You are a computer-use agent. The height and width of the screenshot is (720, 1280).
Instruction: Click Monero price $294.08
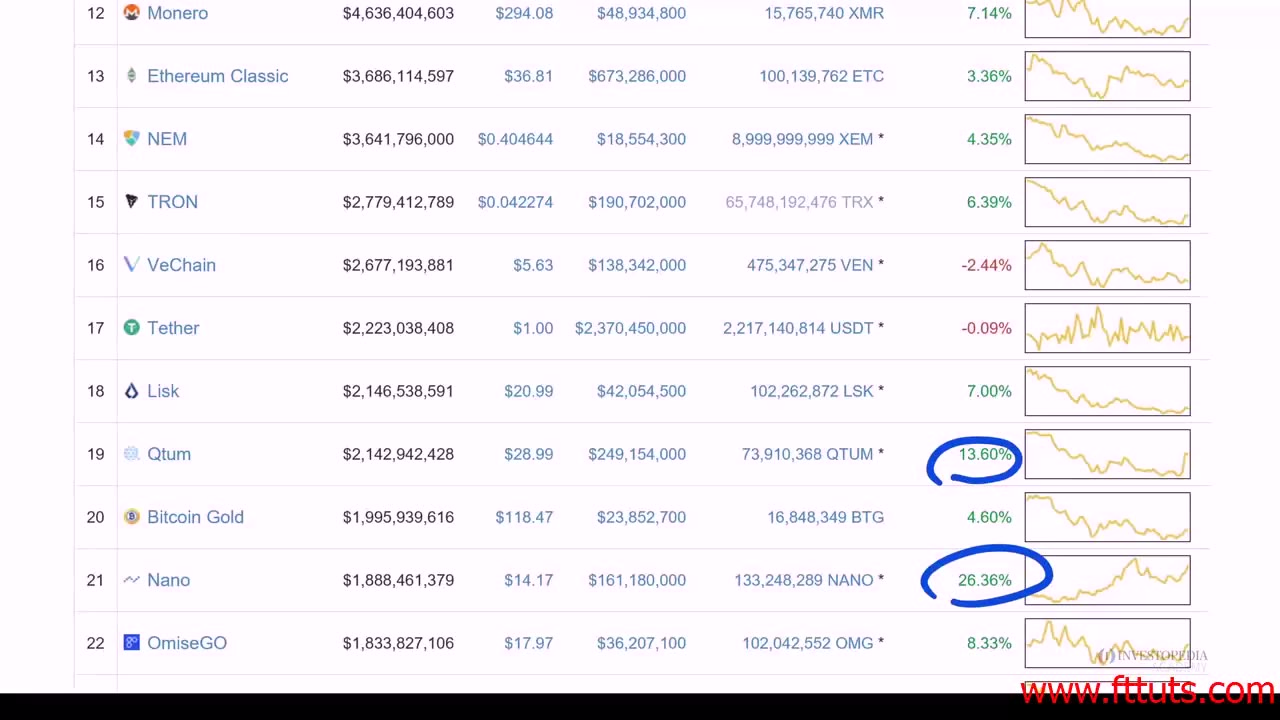coord(524,13)
